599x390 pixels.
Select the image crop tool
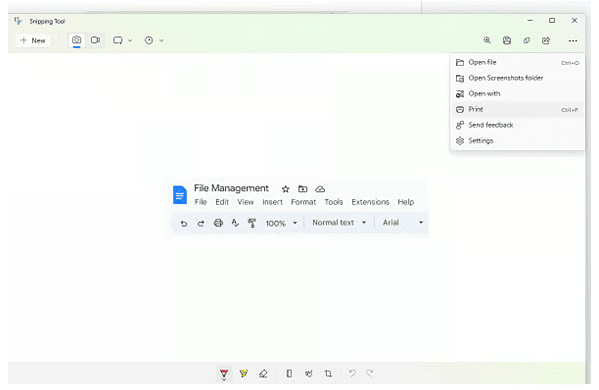coord(328,373)
